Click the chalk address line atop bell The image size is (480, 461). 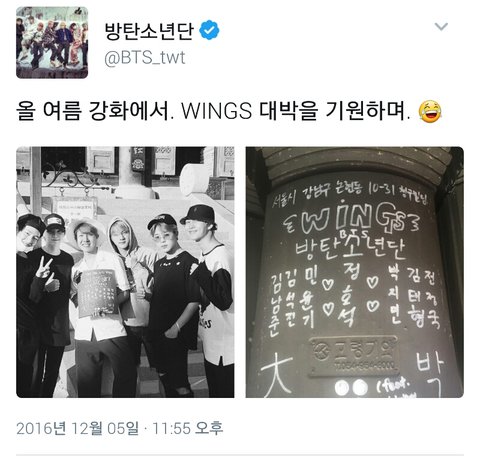coord(352,196)
